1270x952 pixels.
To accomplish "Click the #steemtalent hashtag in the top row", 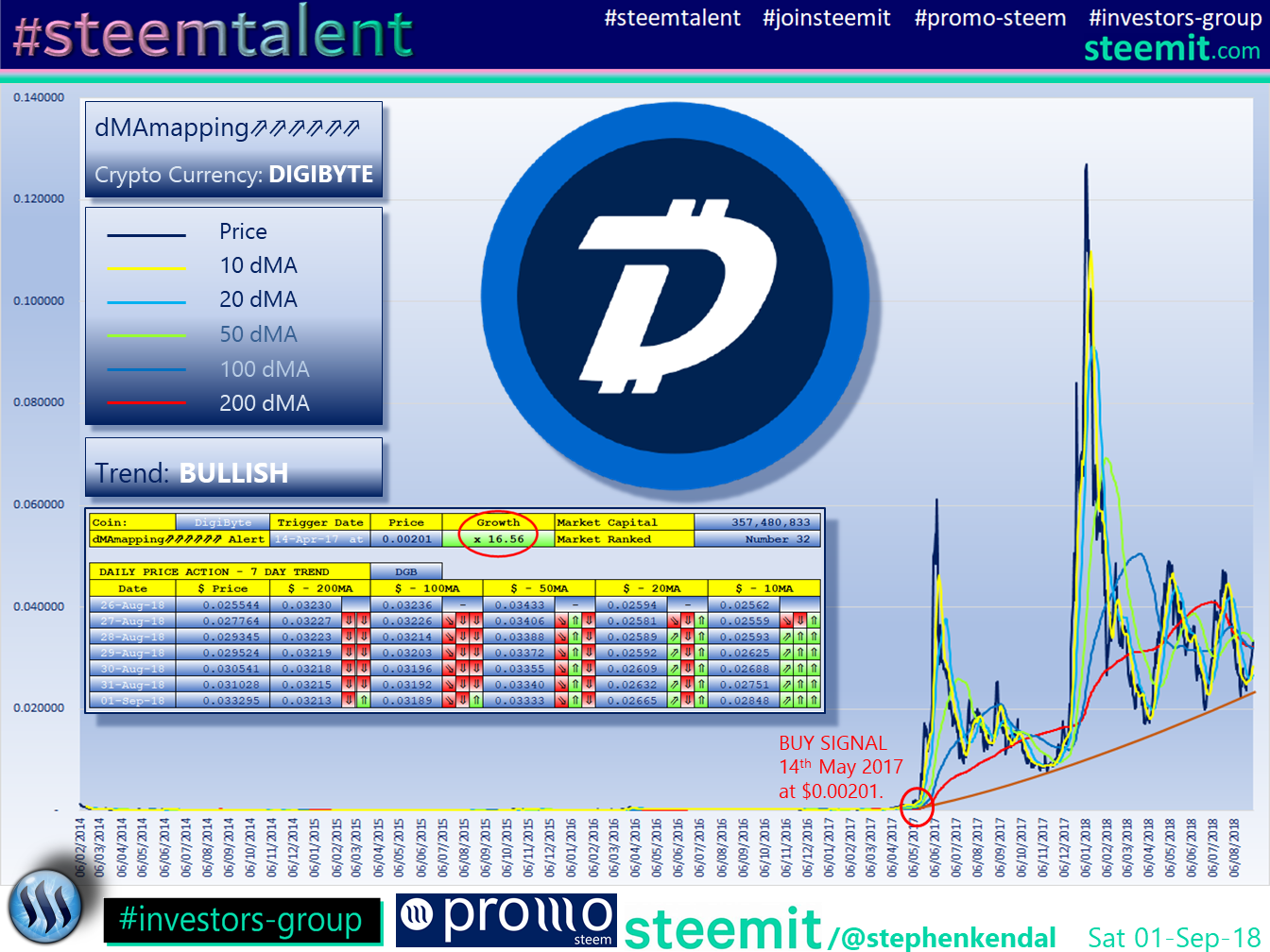I will click(x=673, y=18).
